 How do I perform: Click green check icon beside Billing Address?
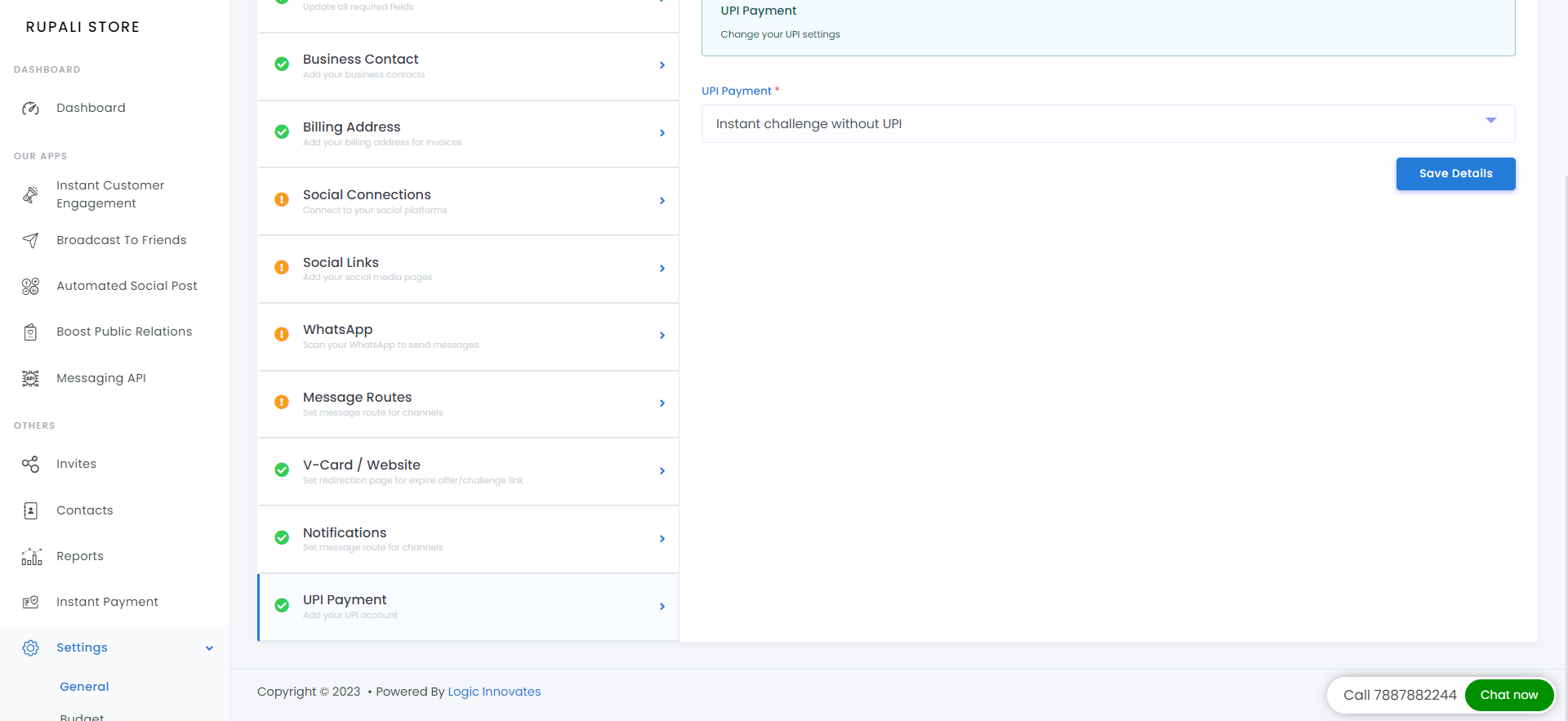tap(282, 132)
